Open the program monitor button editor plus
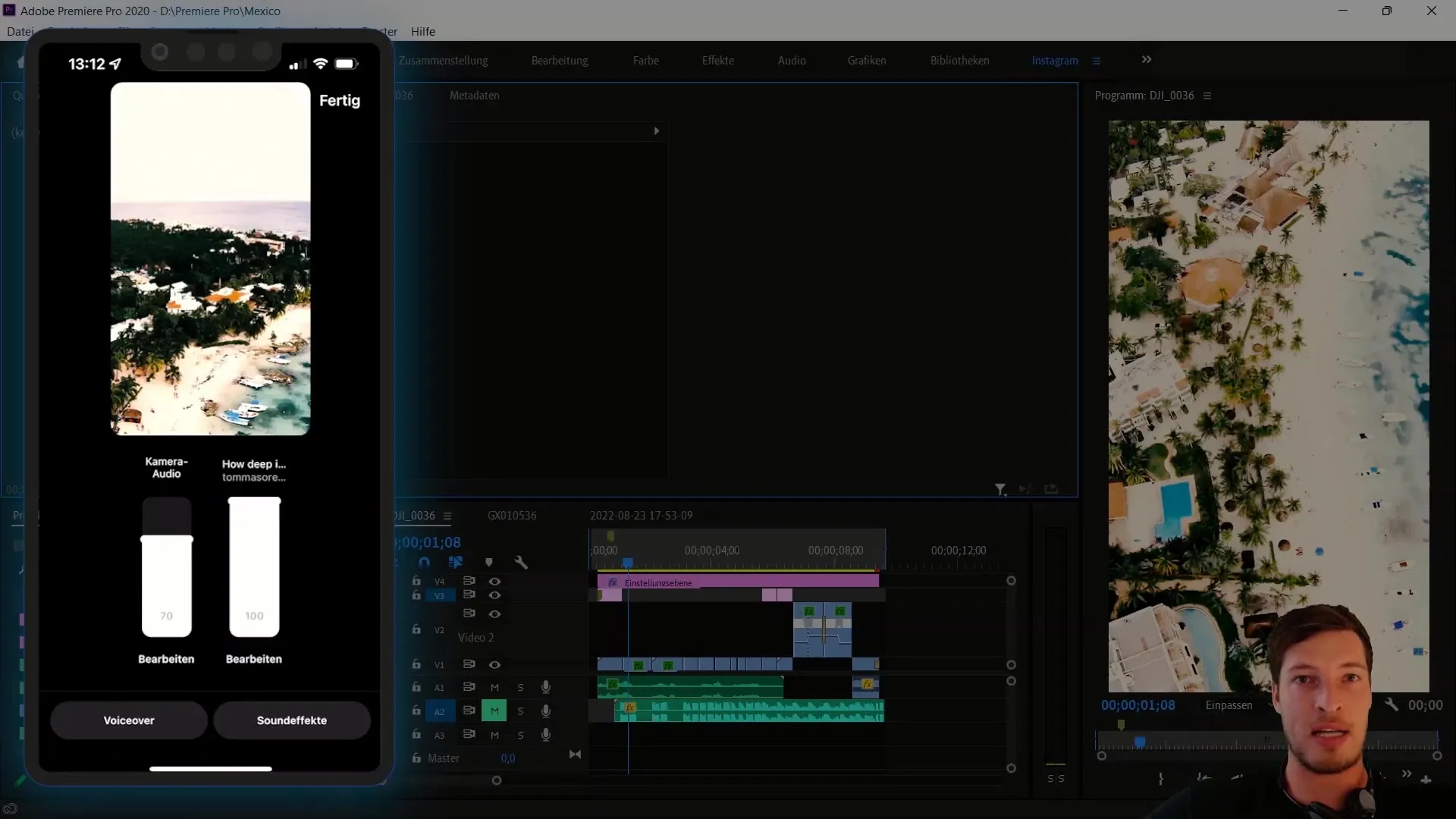1456x819 pixels. coord(1426,779)
